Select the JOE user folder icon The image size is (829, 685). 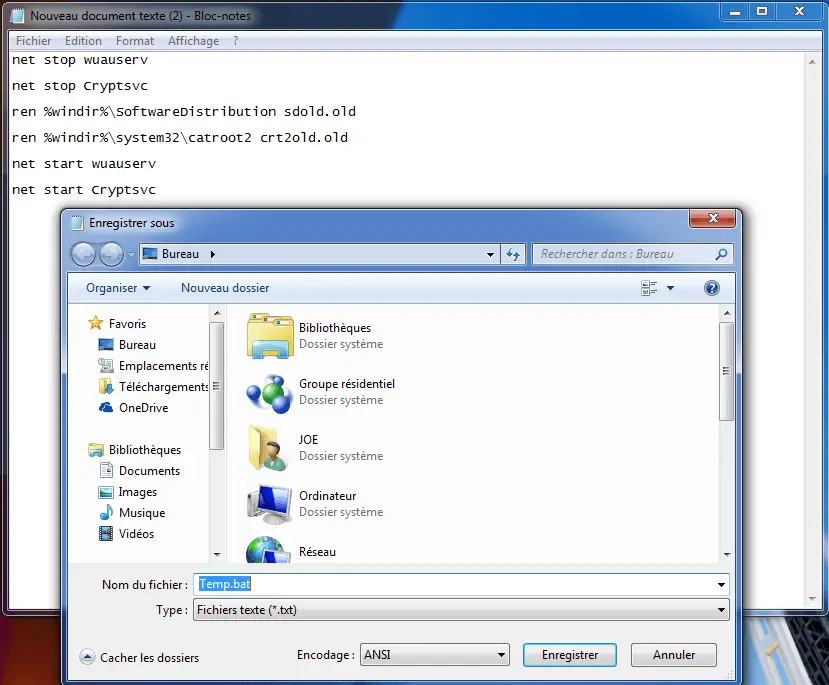269,448
